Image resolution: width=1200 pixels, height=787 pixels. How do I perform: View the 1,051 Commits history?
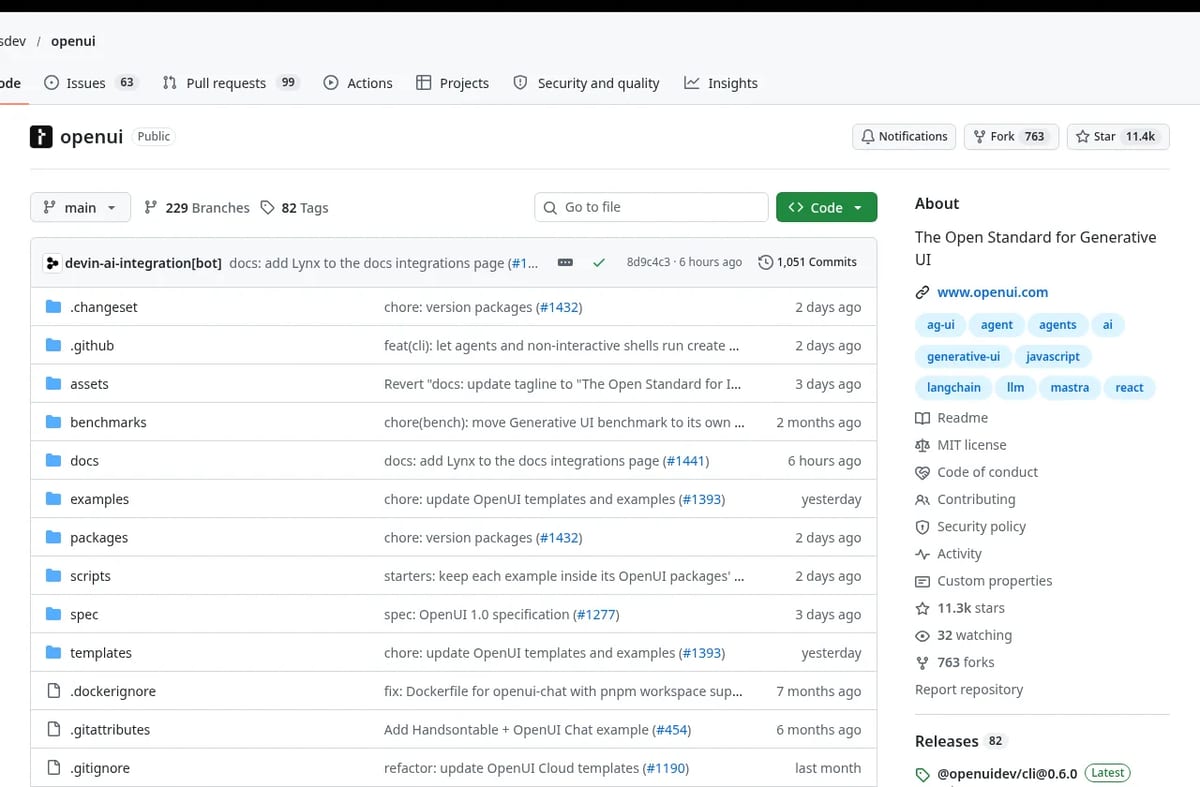807,262
